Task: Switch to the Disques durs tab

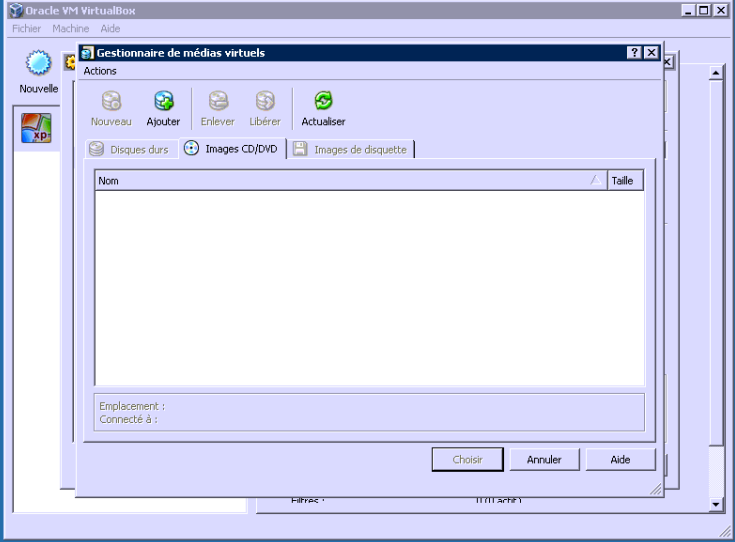Action: 128,149
